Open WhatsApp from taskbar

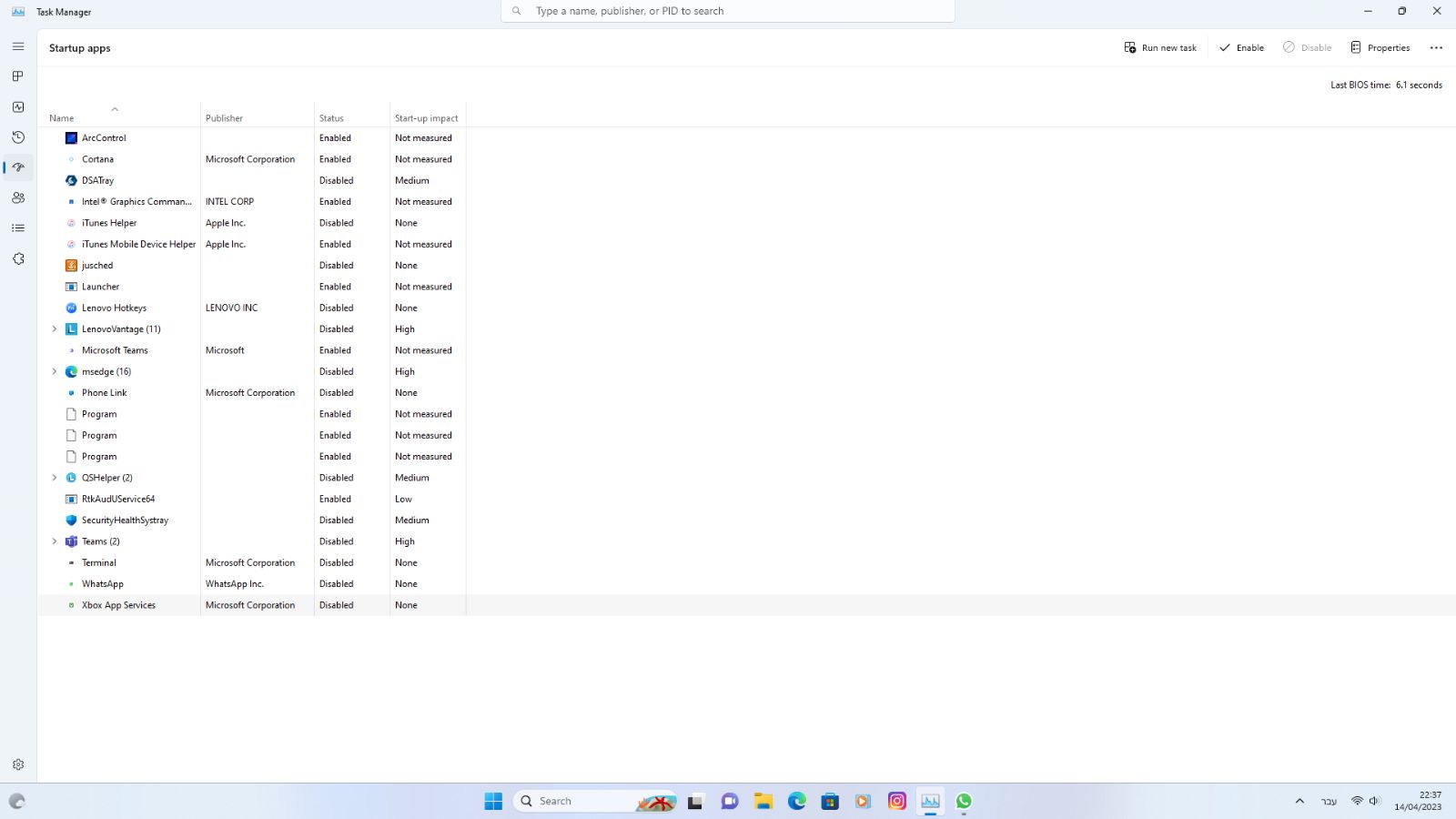click(964, 801)
